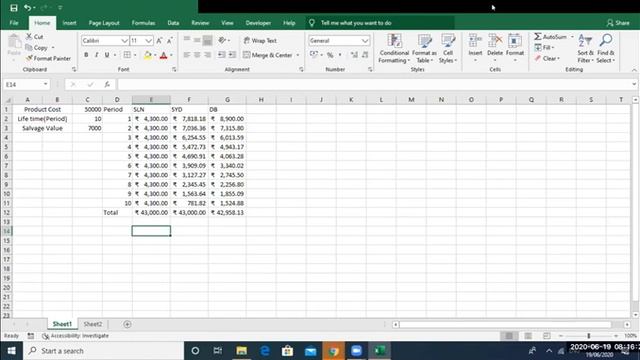Open File tab
This screenshot has width=640, height=360.
pyautogui.click(x=14, y=23)
